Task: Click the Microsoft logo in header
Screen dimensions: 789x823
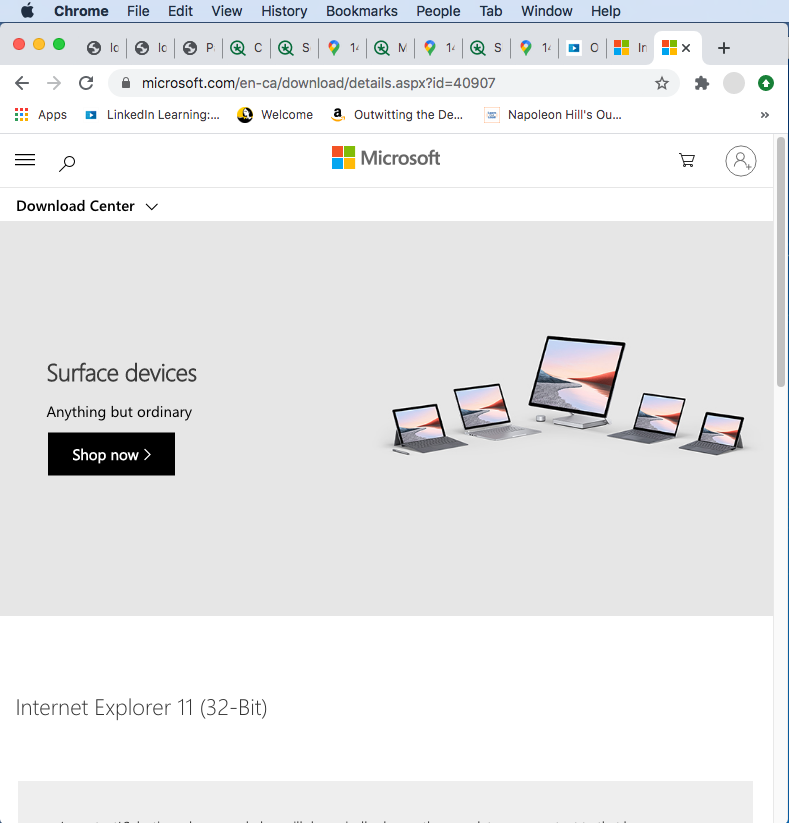Action: 386,158
